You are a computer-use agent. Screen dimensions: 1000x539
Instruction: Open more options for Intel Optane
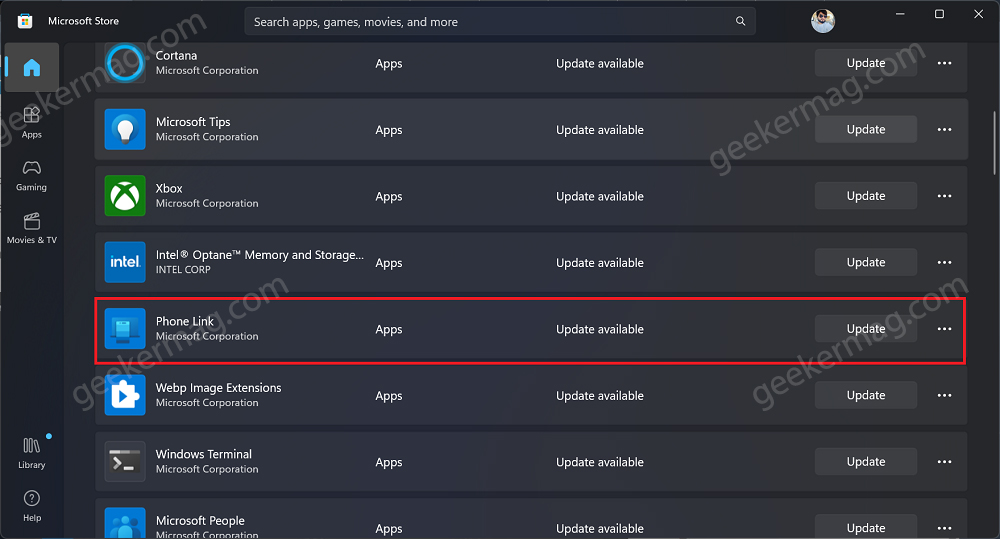[x=945, y=262]
